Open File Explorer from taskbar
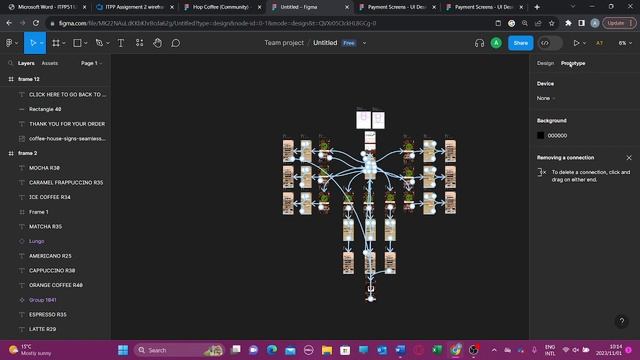The image size is (640, 360). [x=327, y=350]
